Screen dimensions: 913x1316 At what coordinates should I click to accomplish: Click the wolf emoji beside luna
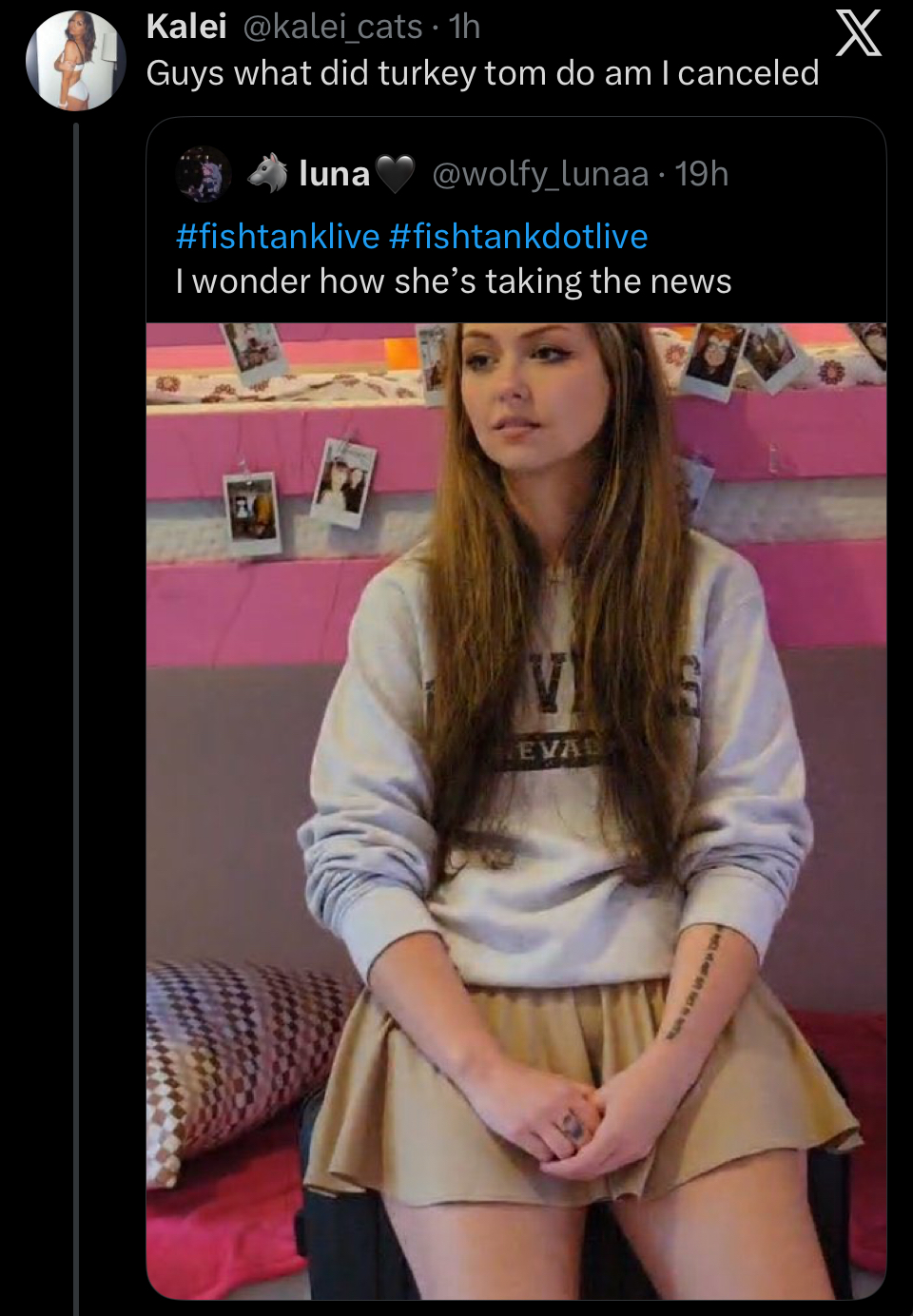pyautogui.click(x=268, y=173)
